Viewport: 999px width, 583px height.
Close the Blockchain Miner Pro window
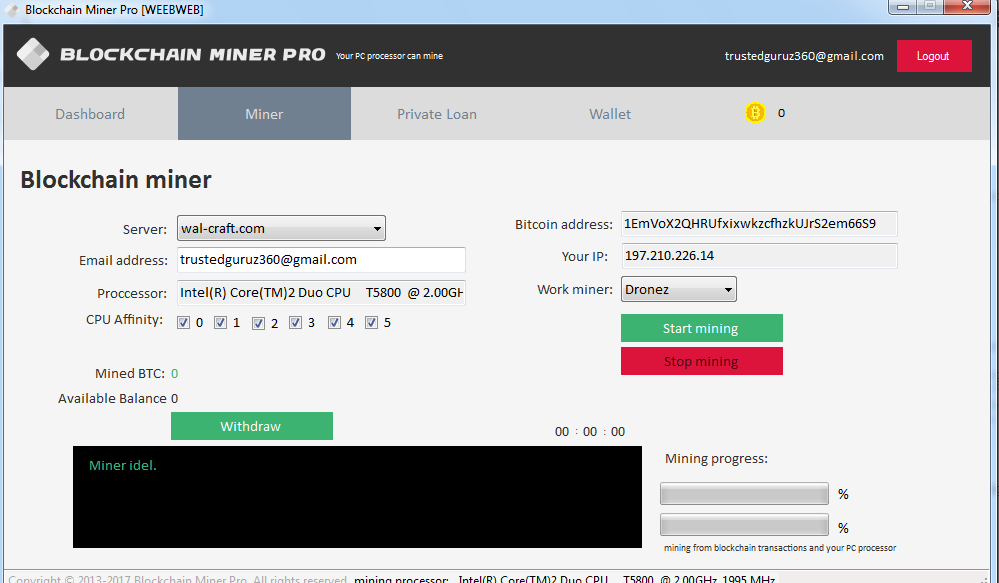click(x=967, y=6)
